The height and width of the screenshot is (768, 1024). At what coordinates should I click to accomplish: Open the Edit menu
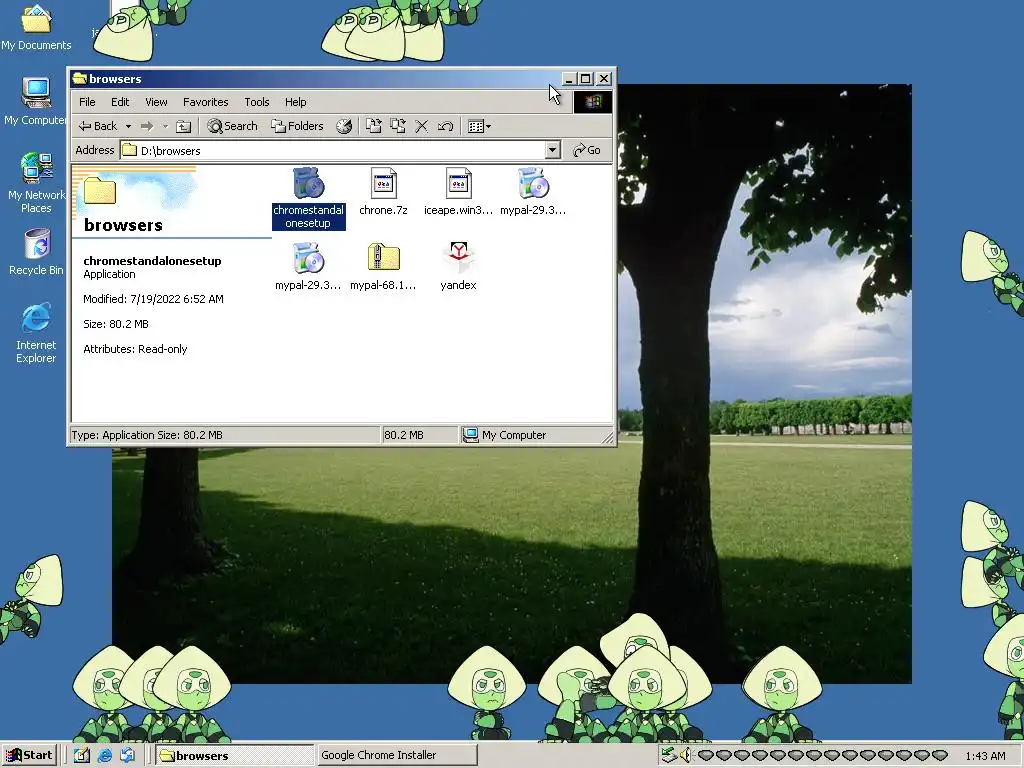click(120, 102)
